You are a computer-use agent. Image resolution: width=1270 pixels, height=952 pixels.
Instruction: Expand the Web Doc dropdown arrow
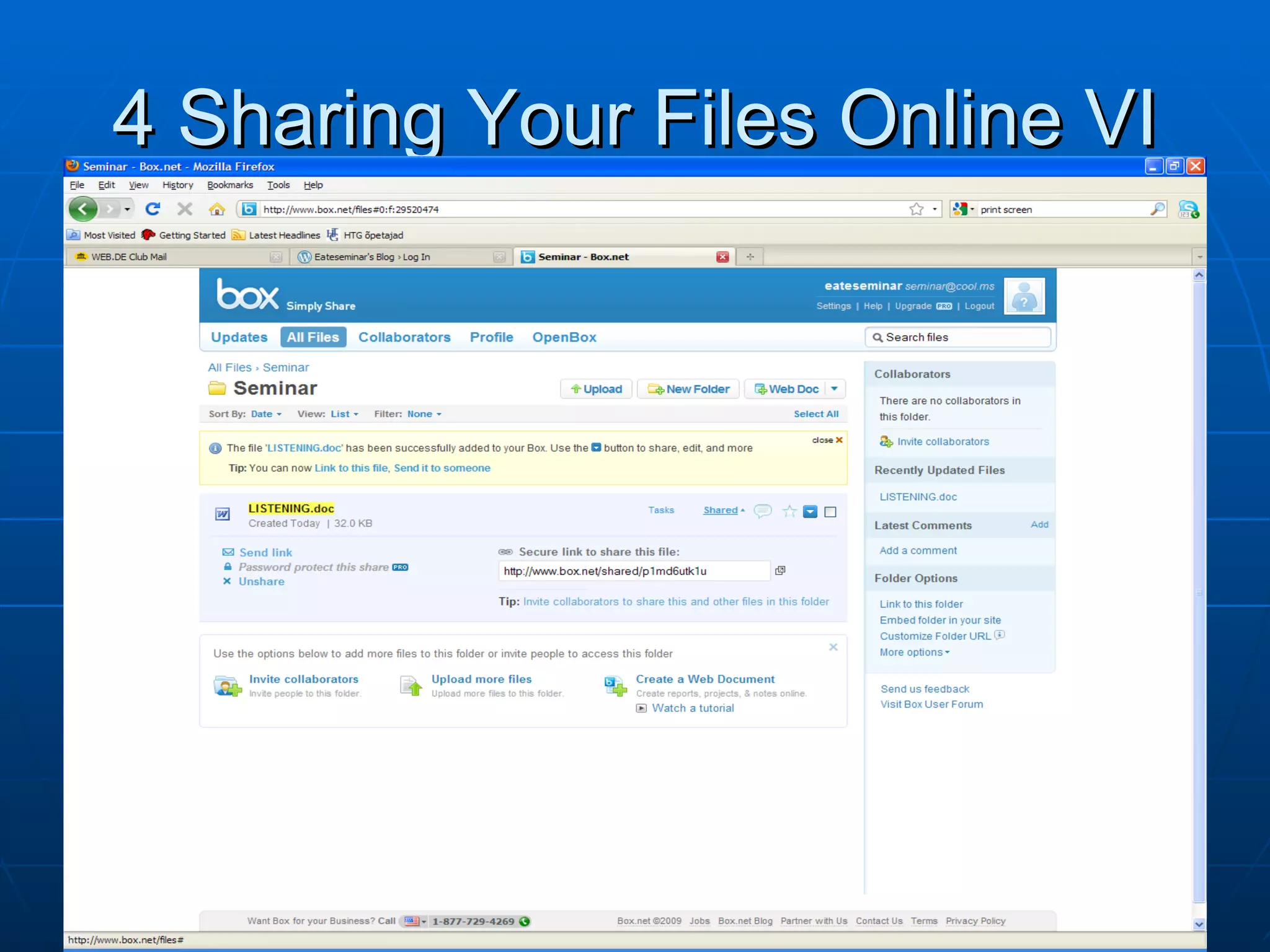(x=835, y=389)
